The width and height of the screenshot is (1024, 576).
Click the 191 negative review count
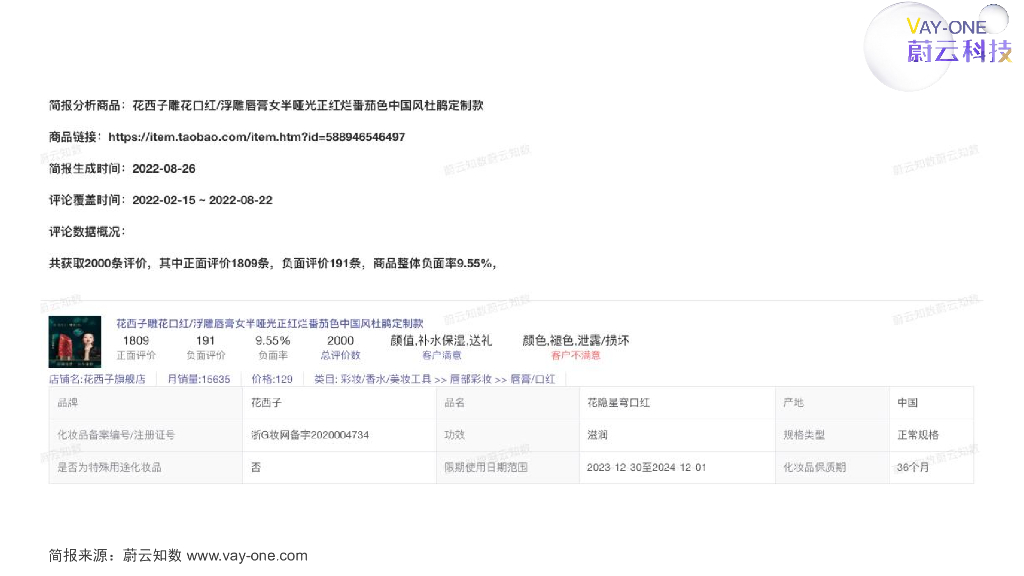tap(205, 341)
